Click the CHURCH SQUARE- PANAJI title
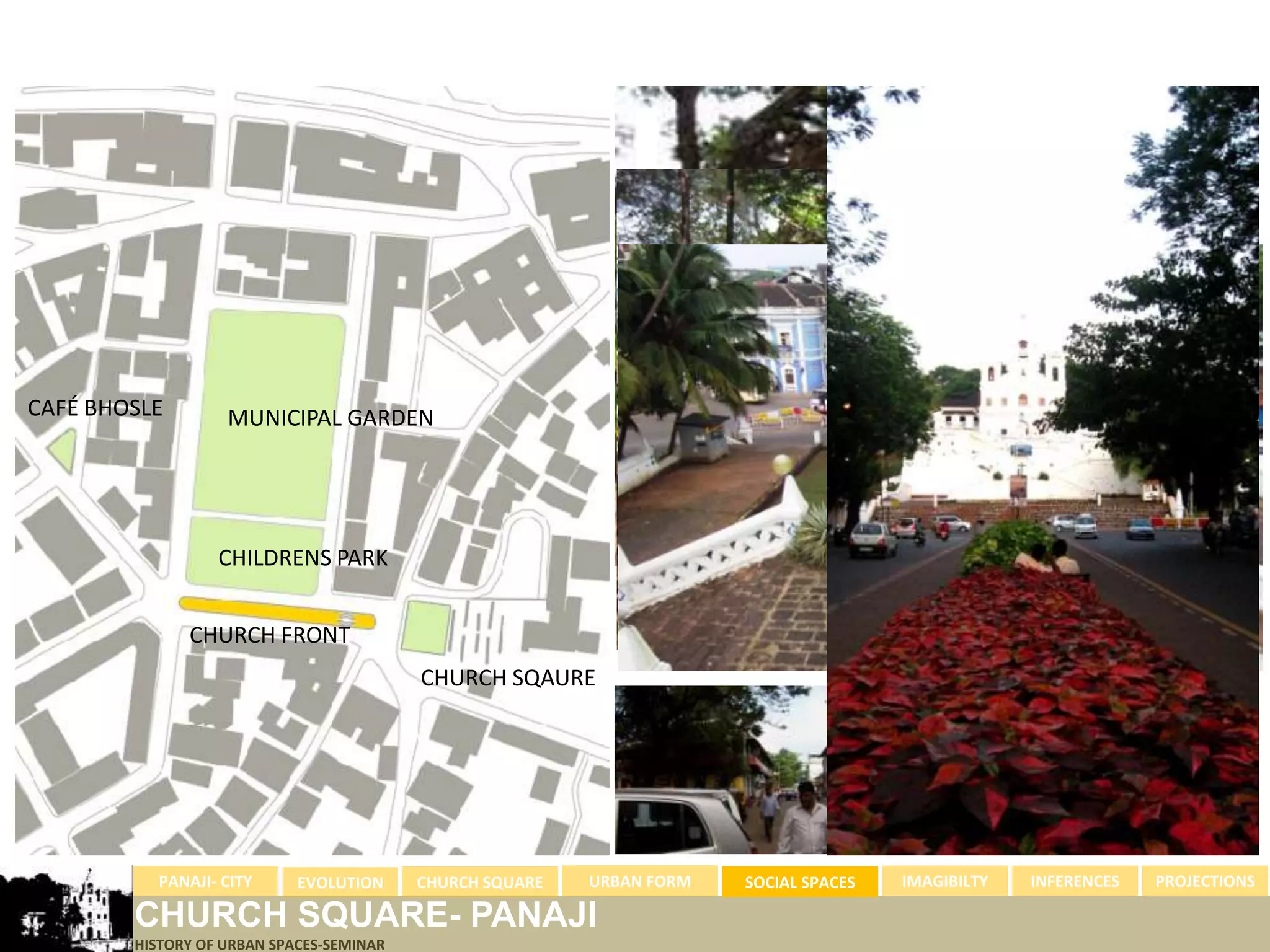1270x952 pixels. 366,915
